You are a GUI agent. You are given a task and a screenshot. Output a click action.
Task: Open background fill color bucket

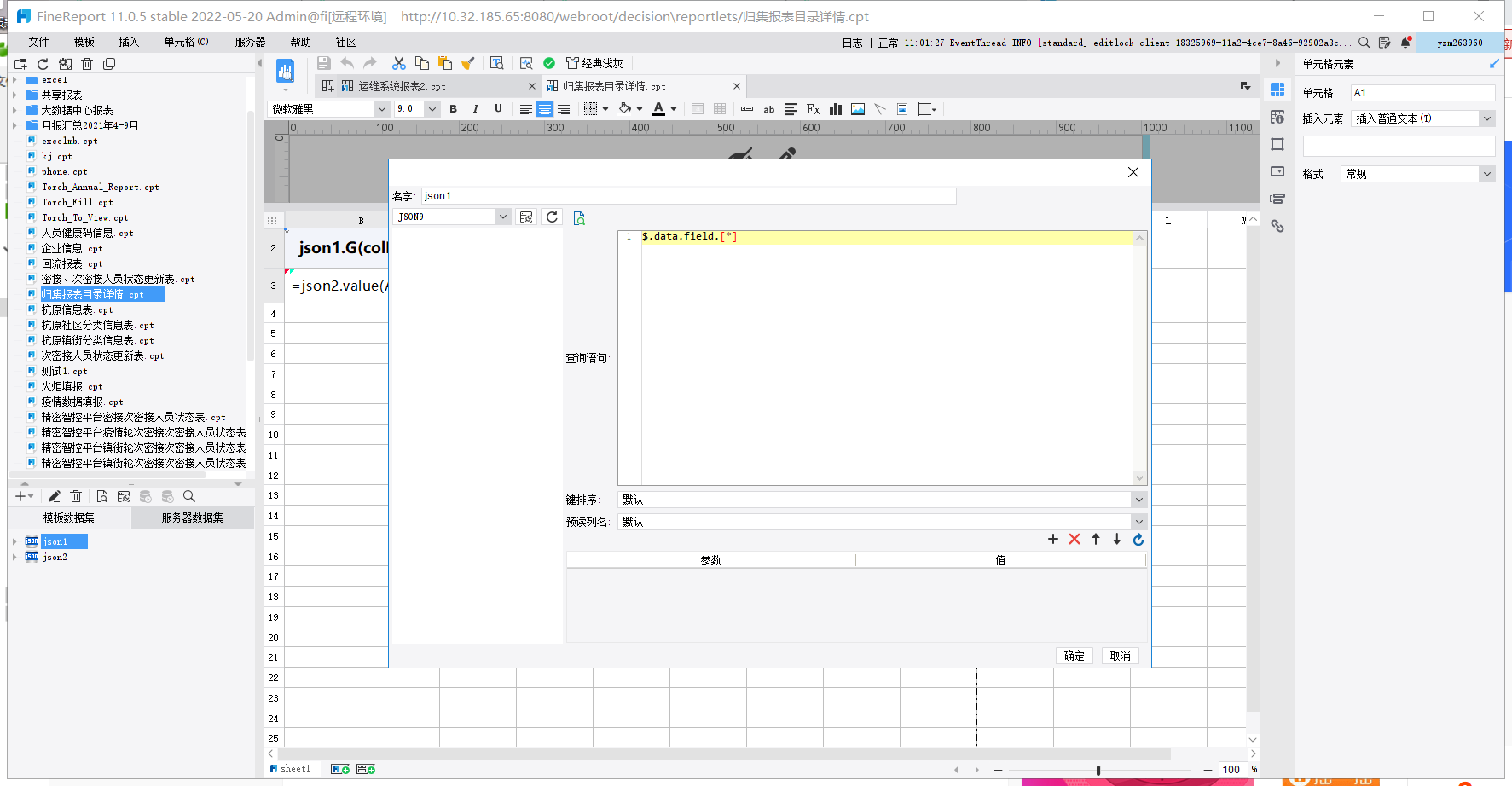click(x=625, y=109)
